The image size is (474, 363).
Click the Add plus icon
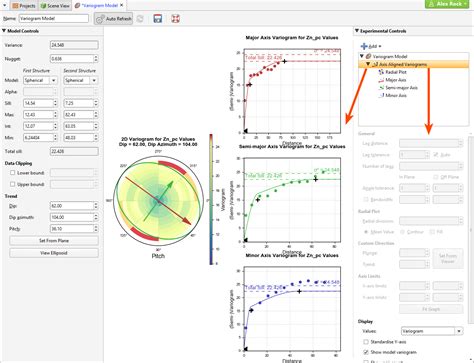click(364, 46)
